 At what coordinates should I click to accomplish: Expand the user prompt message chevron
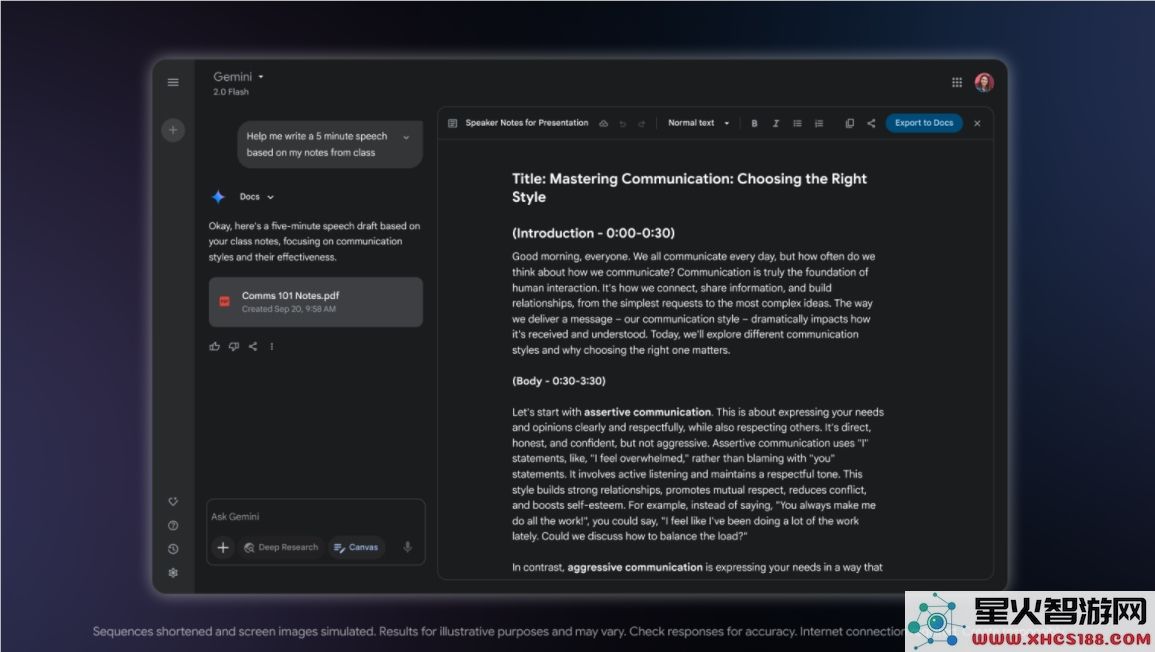[x=406, y=137]
